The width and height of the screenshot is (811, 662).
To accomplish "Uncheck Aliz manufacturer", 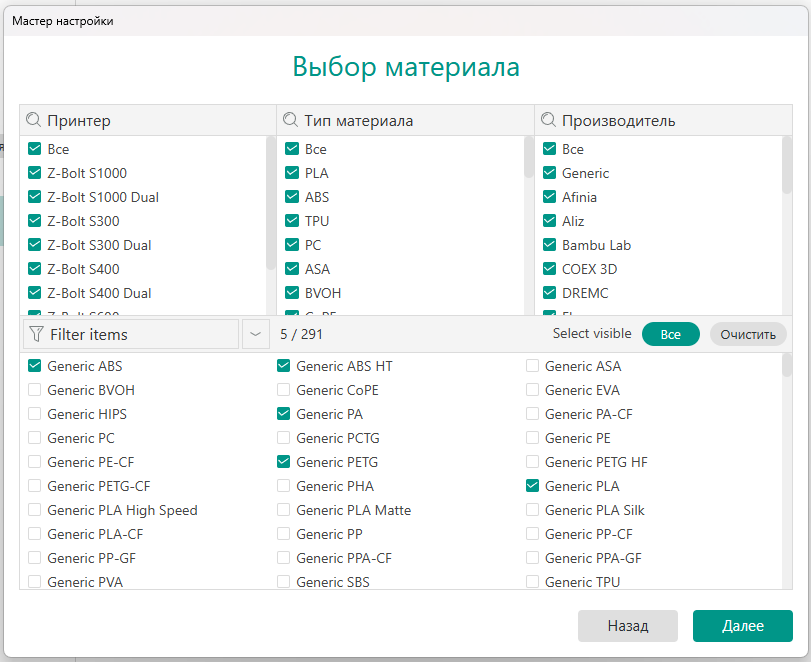I will (549, 221).
